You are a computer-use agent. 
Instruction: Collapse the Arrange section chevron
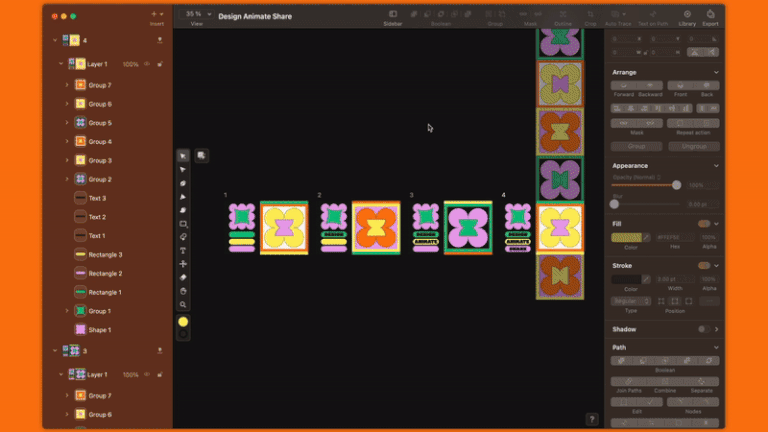click(x=716, y=72)
